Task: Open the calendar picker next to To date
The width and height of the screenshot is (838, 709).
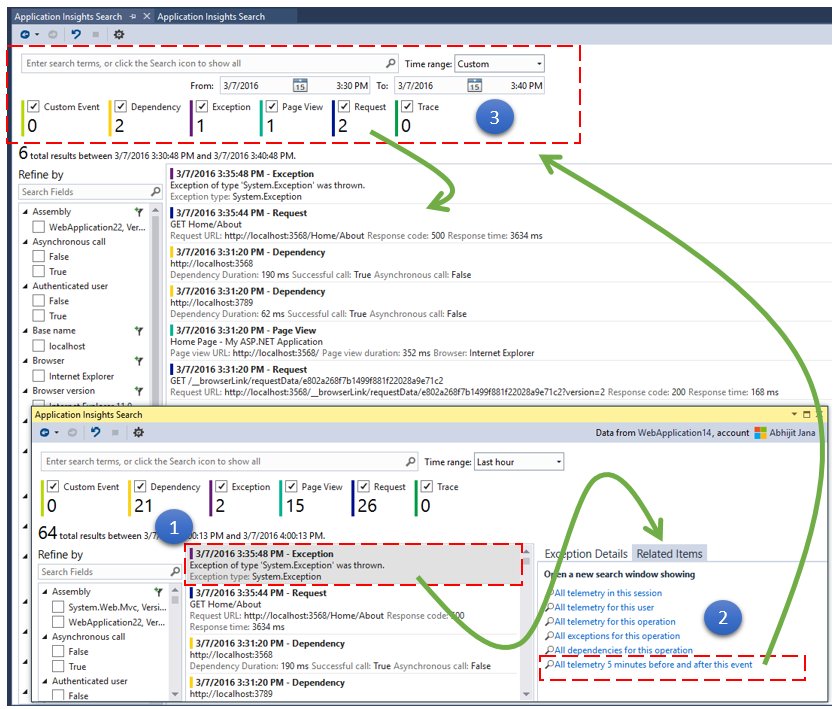Action: click(474, 87)
